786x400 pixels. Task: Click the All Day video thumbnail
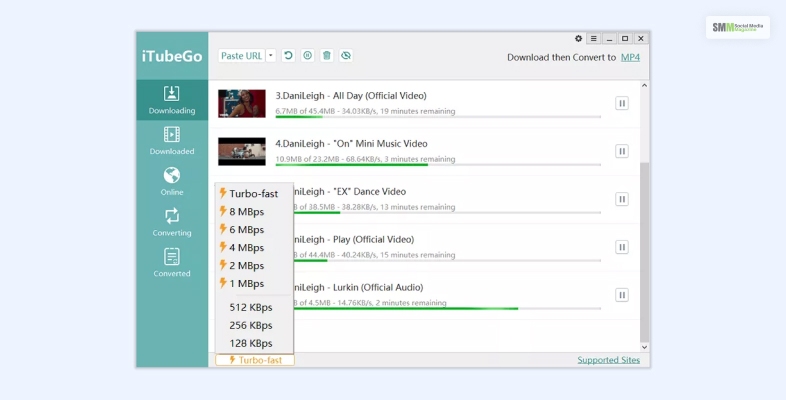tap(242, 104)
